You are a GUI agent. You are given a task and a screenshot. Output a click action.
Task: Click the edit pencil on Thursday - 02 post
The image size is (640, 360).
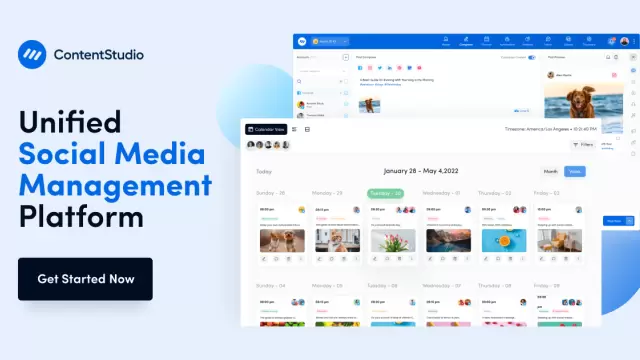[x=486, y=259]
